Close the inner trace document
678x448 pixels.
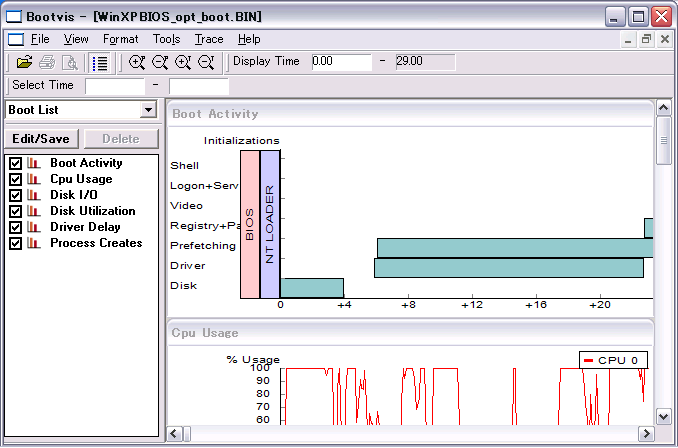coord(665,40)
